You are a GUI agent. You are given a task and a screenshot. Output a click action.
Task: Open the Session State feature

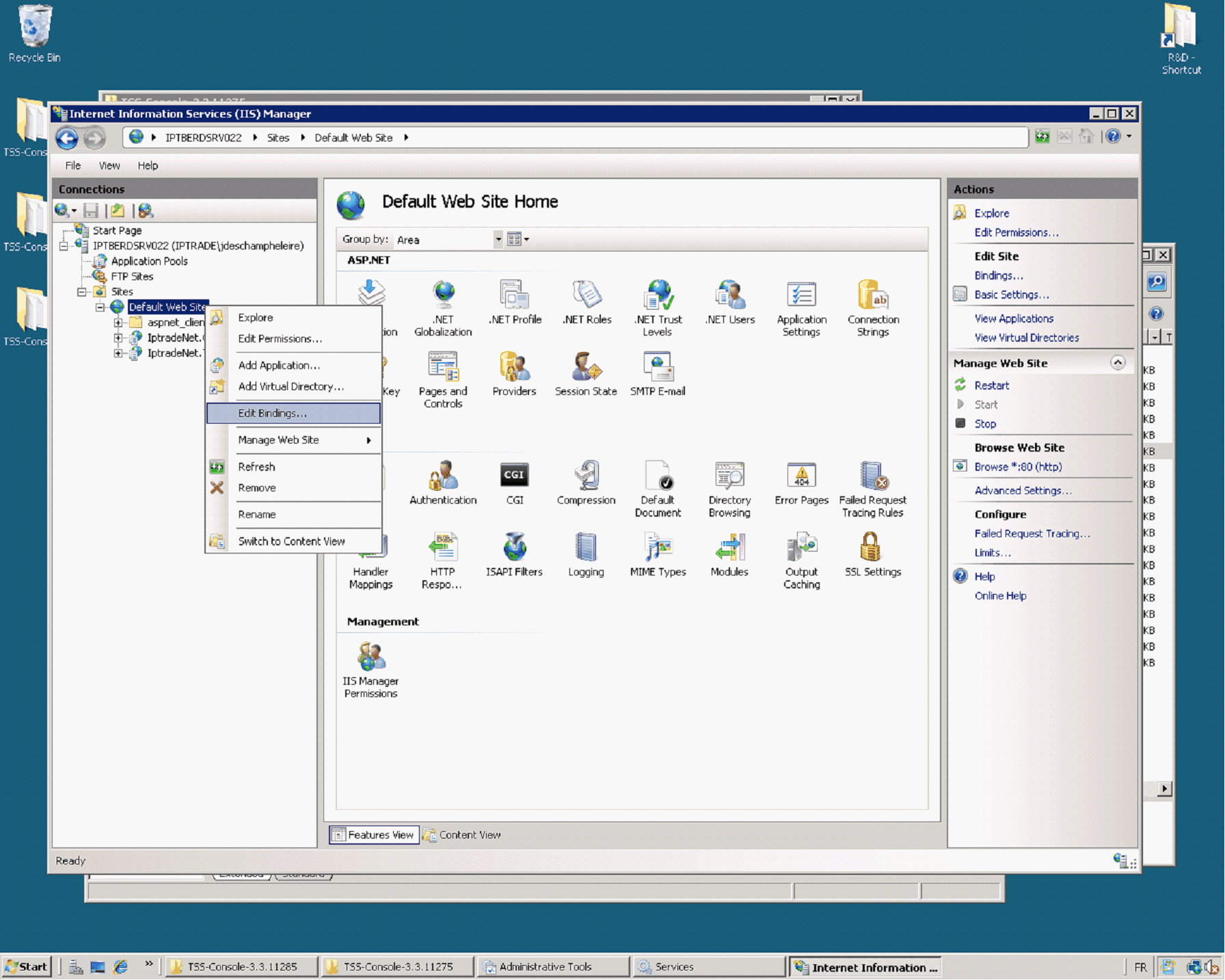coord(585,372)
